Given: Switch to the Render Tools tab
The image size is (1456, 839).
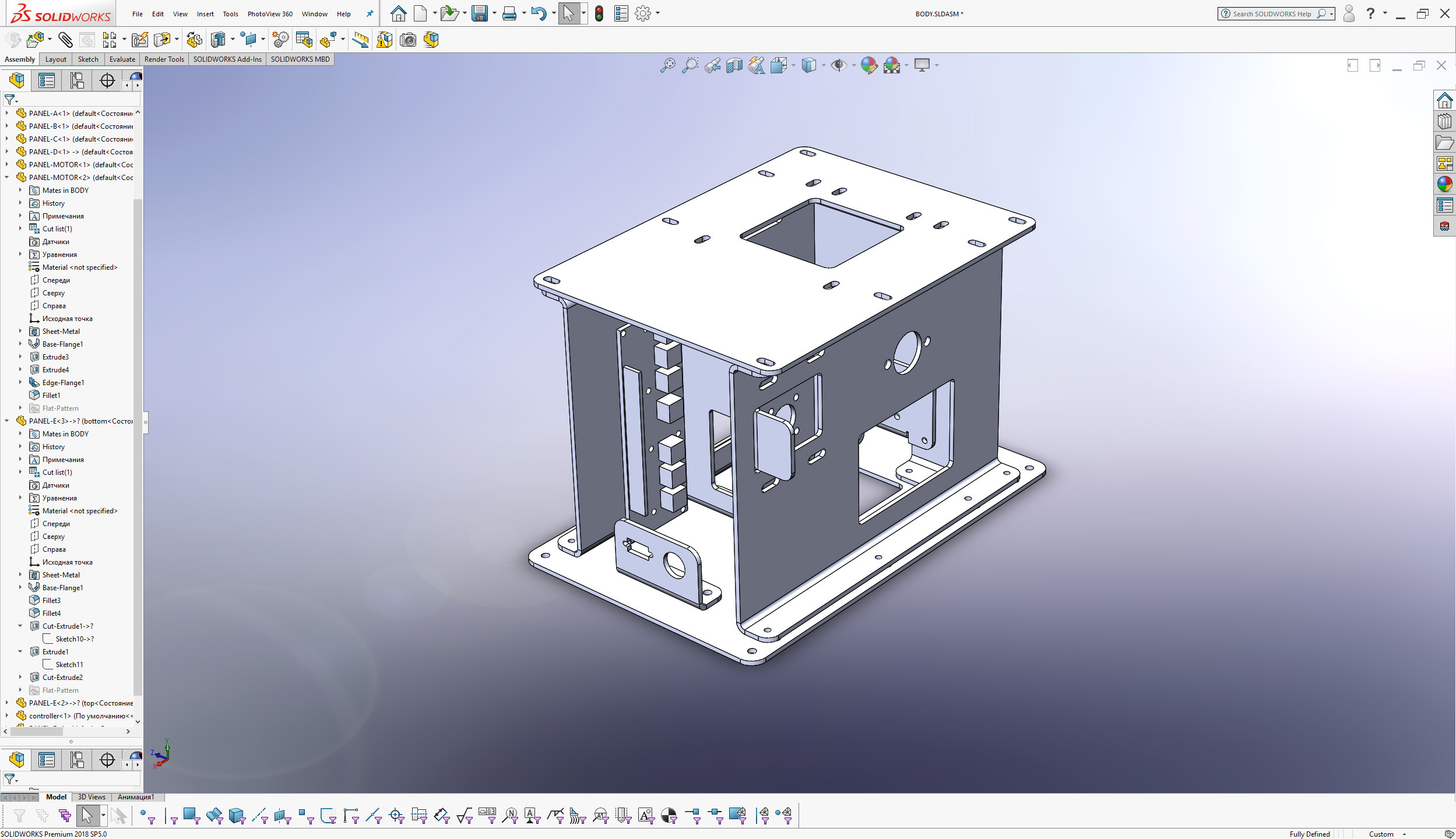Looking at the screenshot, I should 164,59.
